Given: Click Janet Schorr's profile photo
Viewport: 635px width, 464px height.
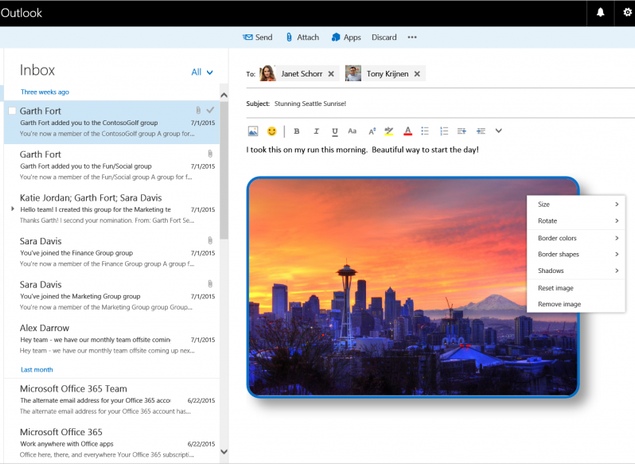Looking at the screenshot, I should point(267,73).
